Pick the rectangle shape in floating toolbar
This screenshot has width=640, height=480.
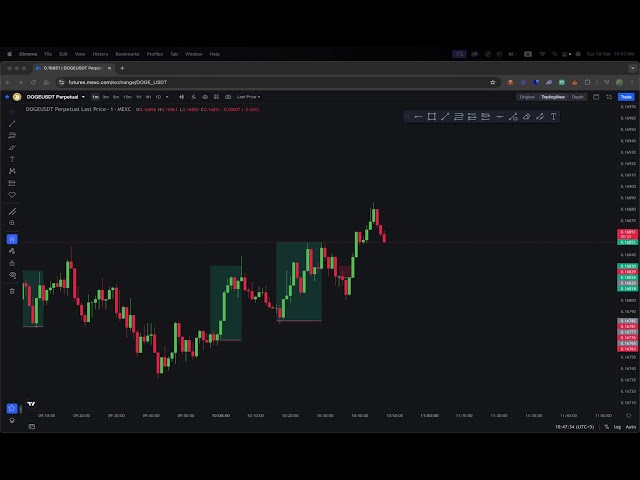pos(432,117)
